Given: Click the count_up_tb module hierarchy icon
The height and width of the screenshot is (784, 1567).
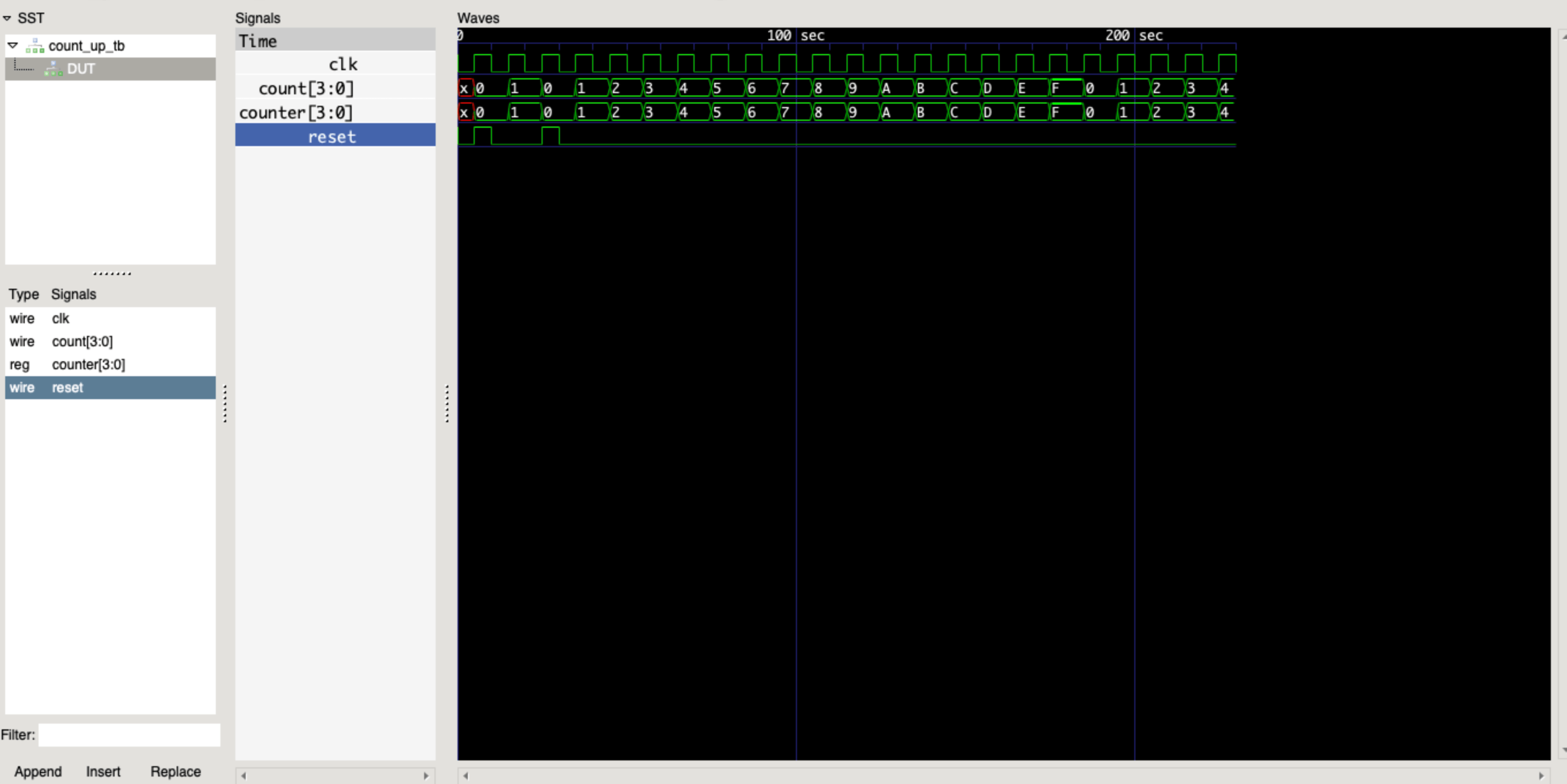Looking at the screenshot, I should click(35, 46).
